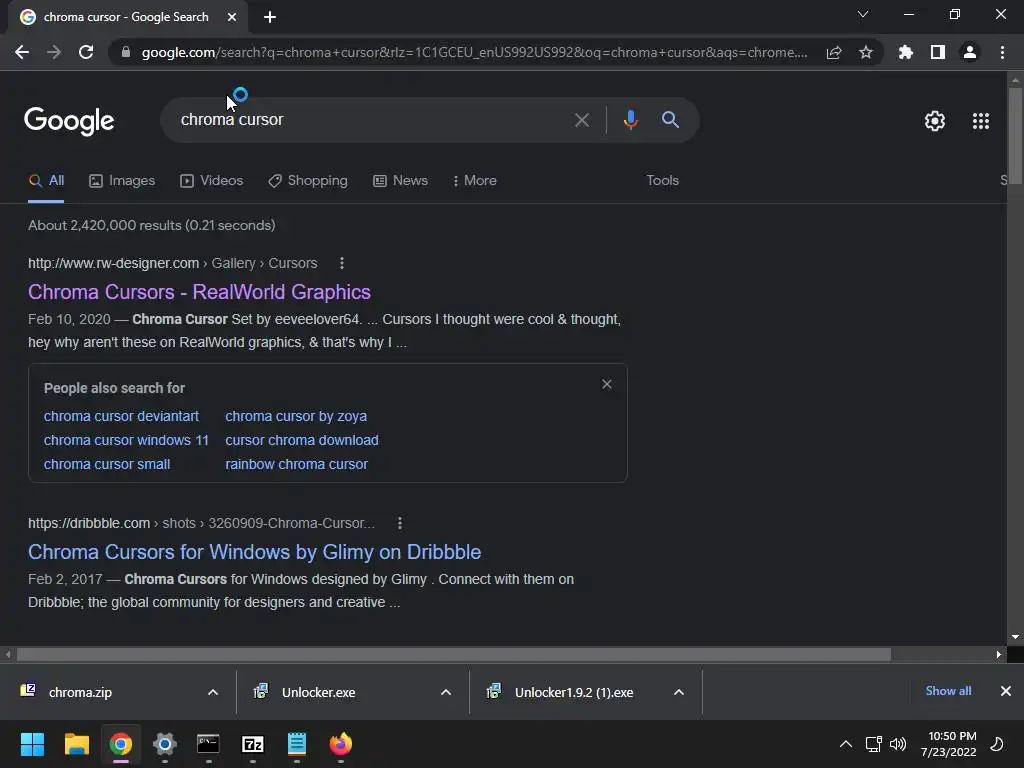Switch to the News tab
Viewport: 1024px width, 768px height.
click(400, 181)
